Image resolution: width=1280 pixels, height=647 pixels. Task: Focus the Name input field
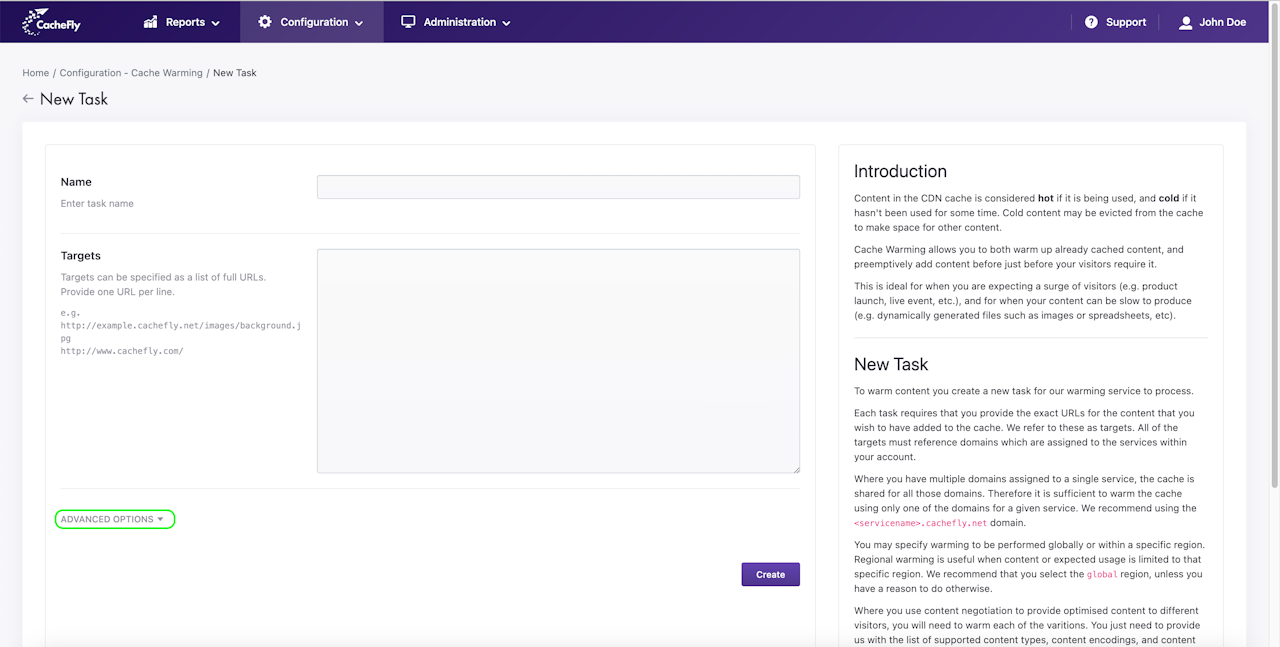558,187
